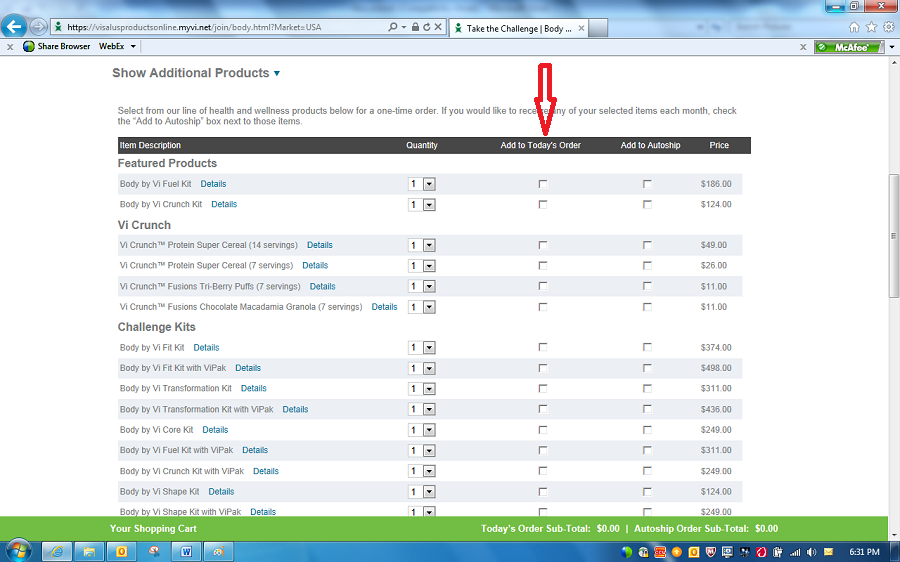Viewport: 900px width, 562px height.
Task: Tick Today's Order box for Body by Vi Fit Kit
Action: [x=543, y=348]
